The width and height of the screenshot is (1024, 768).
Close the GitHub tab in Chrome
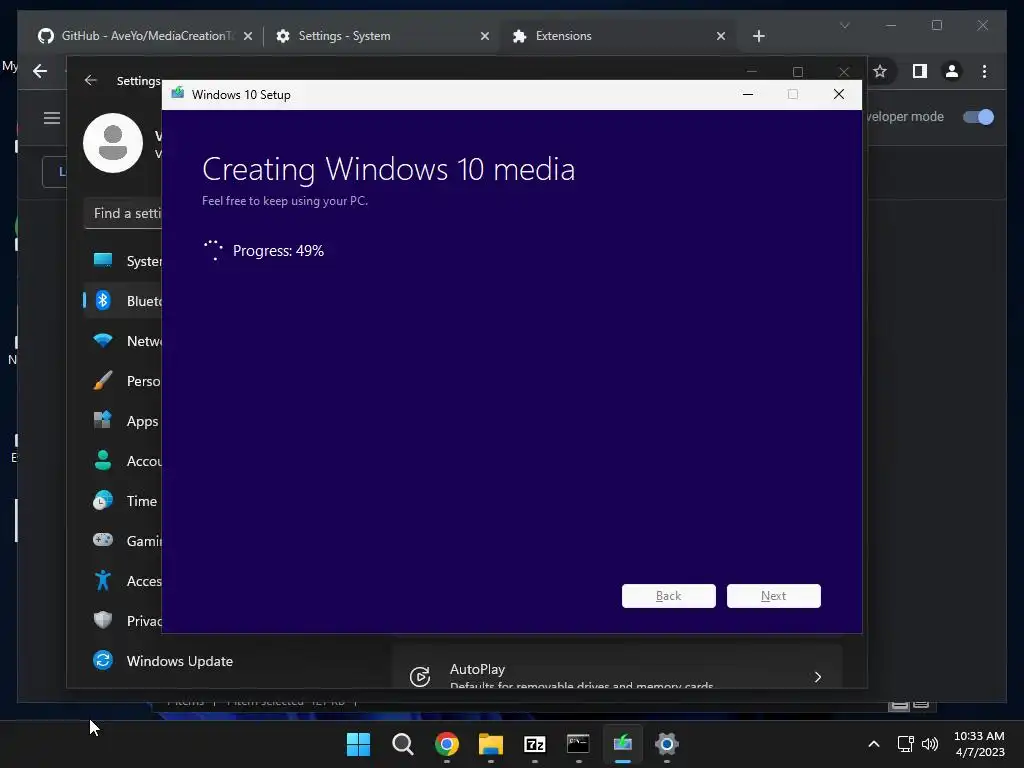click(x=248, y=37)
